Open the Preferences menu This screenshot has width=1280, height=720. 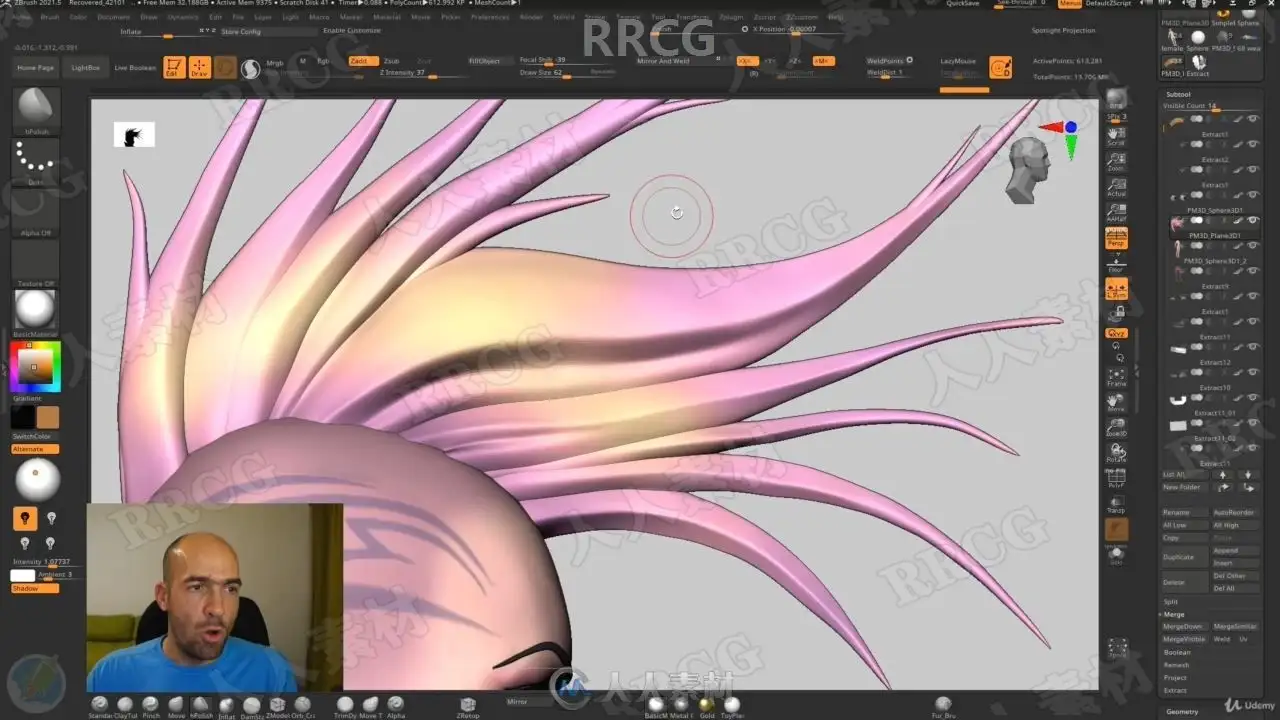(x=489, y=17)
